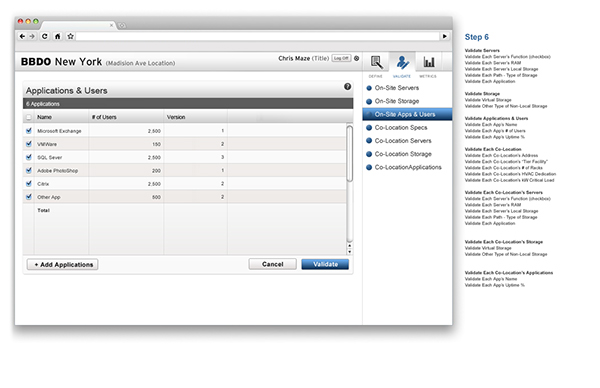Viewport: 600px width, 388px height.
Task: Go back with the browser back arrow
Action: (x=22, y=36)
